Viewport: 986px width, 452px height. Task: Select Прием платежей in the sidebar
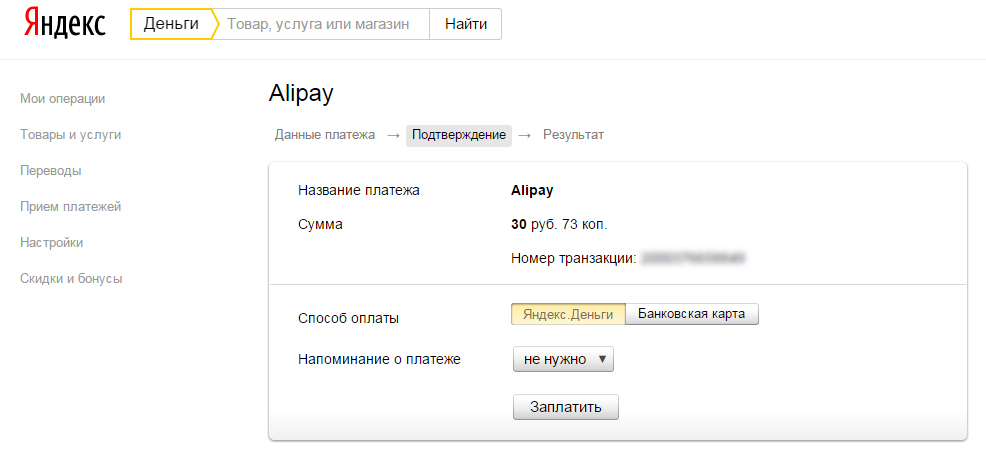70,206
